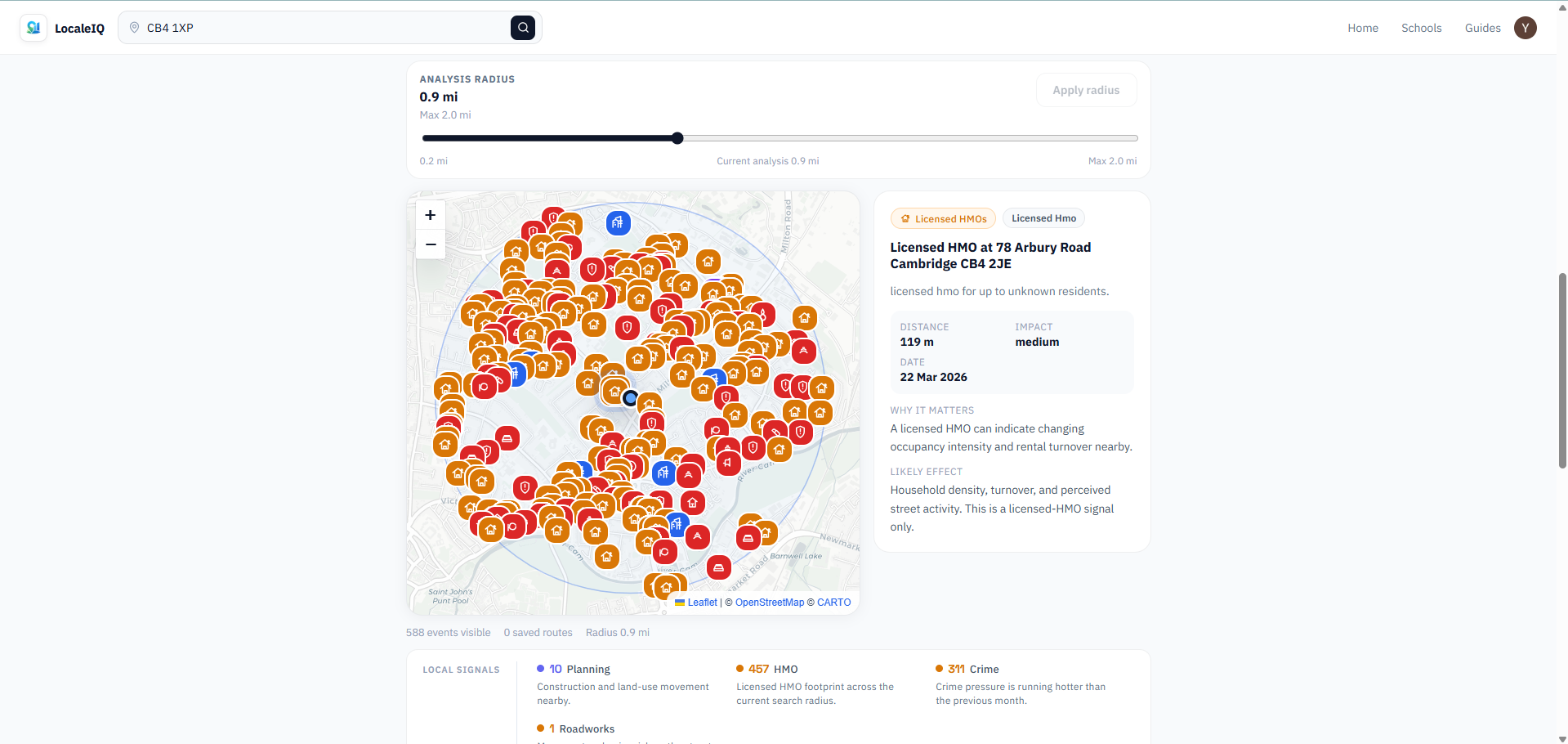1568x744 pixels.
Task: Zoom in using the map plus control
Action: [430, 214]
